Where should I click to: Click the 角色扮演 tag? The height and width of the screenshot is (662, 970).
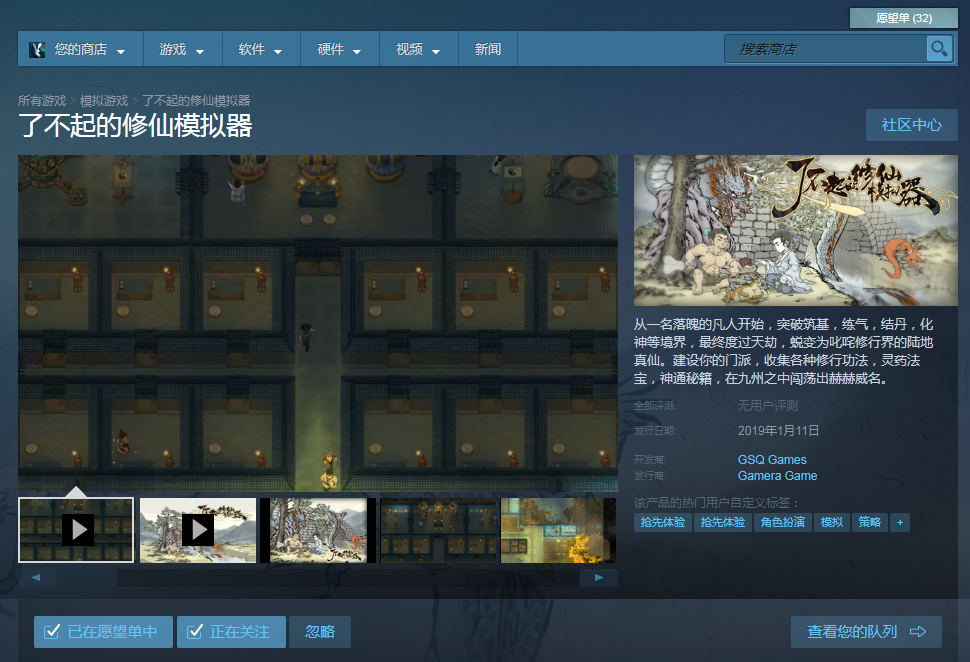pos(783,522)
